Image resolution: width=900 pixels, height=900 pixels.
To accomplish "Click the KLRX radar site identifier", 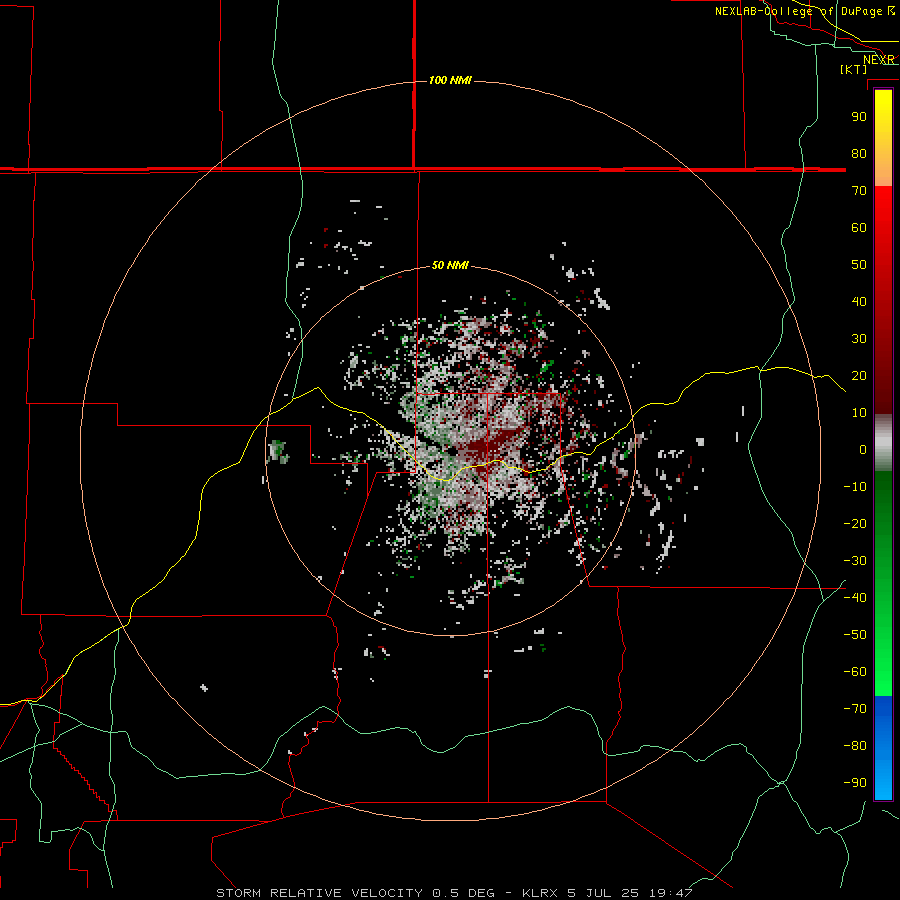I will (540, 893).
